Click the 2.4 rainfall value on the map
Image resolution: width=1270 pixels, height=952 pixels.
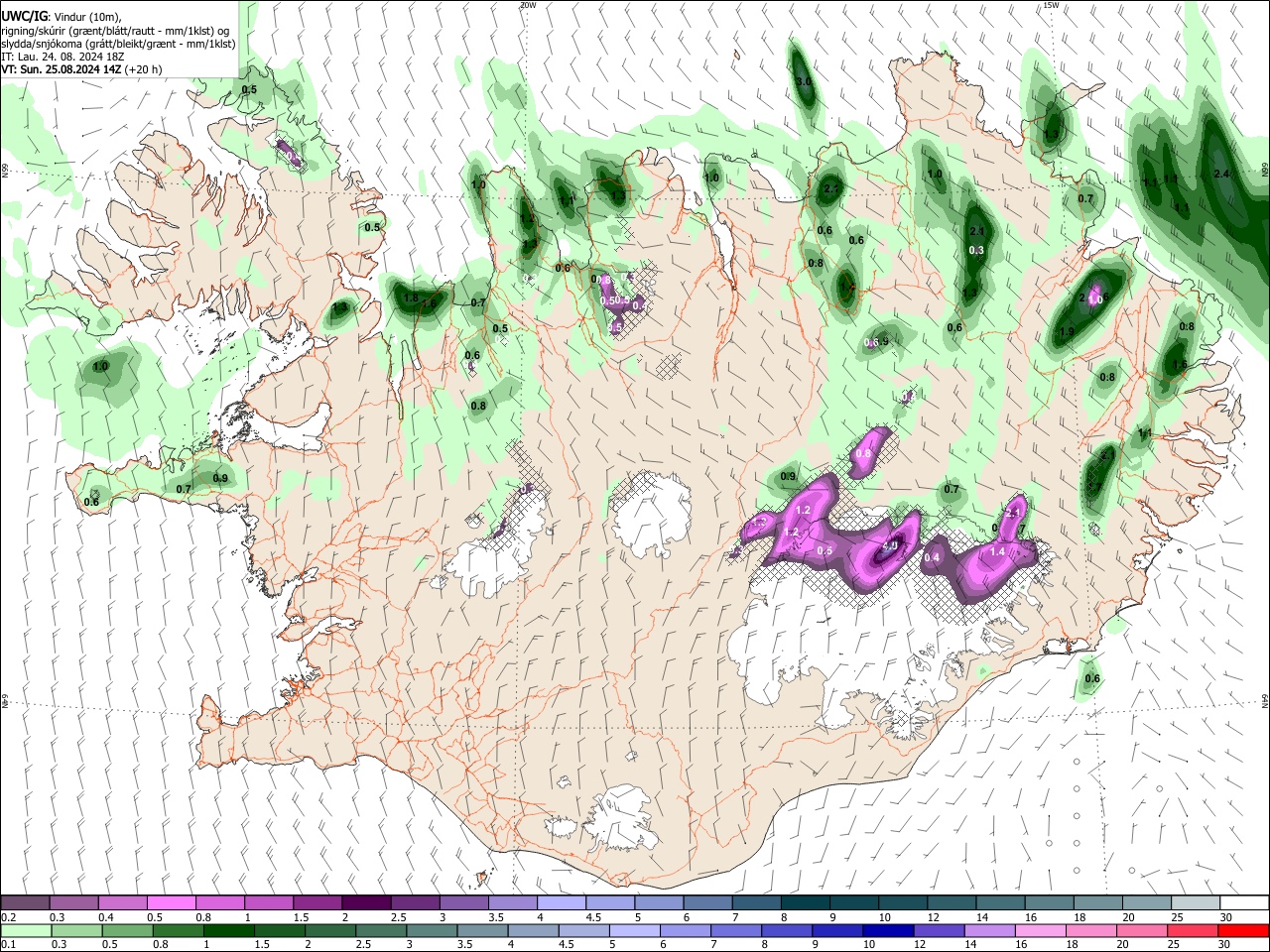pos(1222,174)
